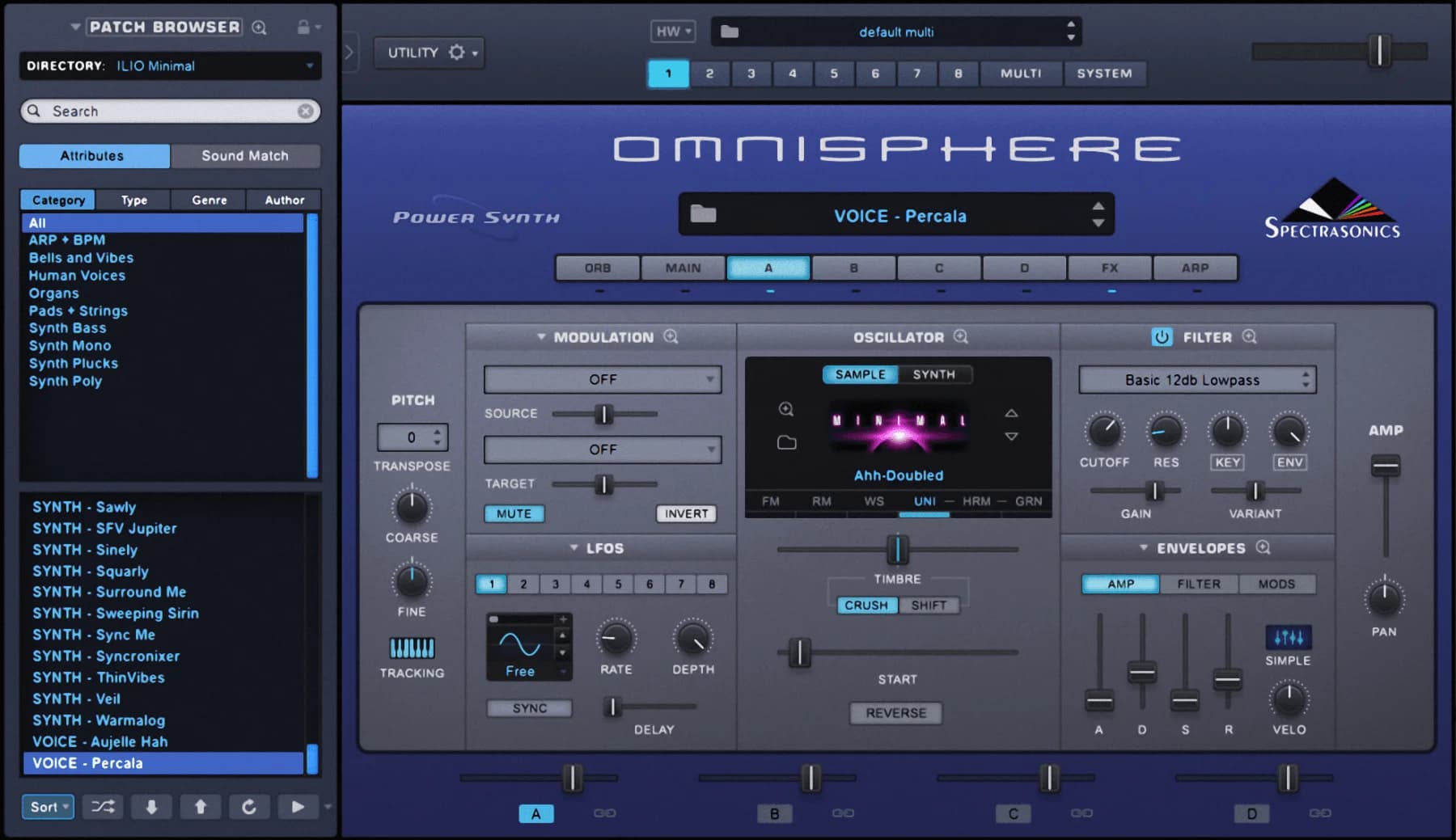This screenshot has width=1456, height=840.
Task: Click the previous patch down-arrow icon
Action: pyautogui.click(x=151, y=806)
